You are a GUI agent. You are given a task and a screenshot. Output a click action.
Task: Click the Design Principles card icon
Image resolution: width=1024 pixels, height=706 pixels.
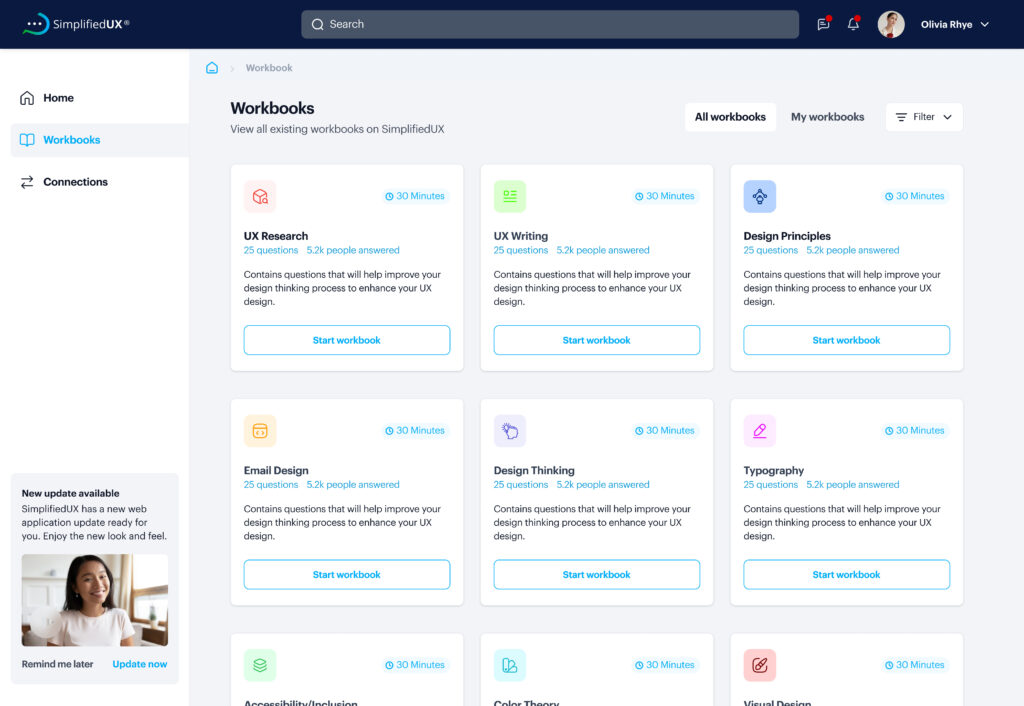tap(760, 196)
